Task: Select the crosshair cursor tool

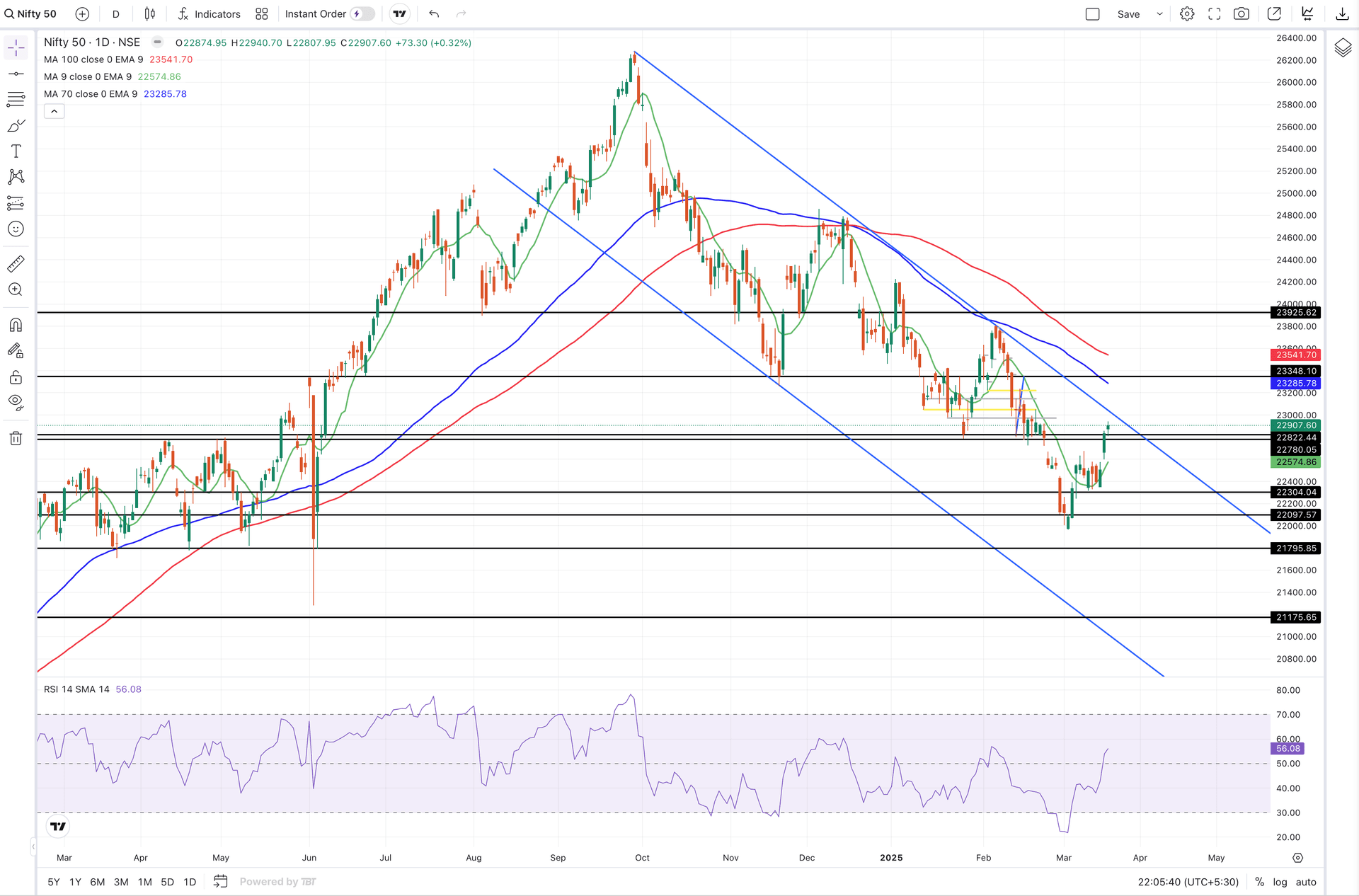Action: [x=16, y=47]
